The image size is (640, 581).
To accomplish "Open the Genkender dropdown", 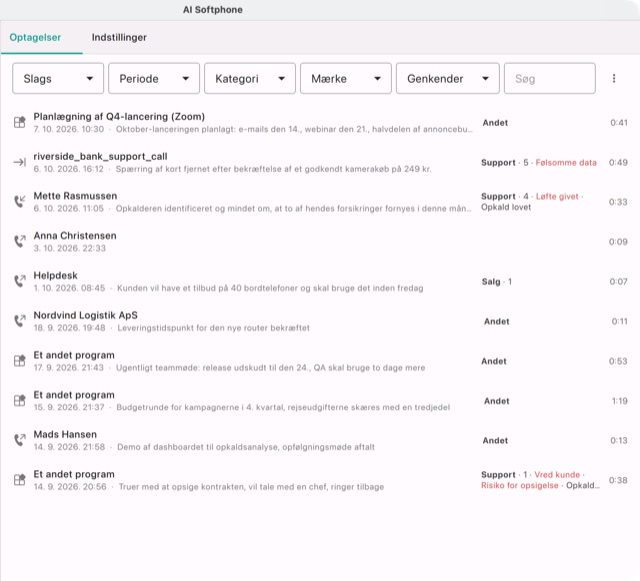I will [x=447, y=78].
